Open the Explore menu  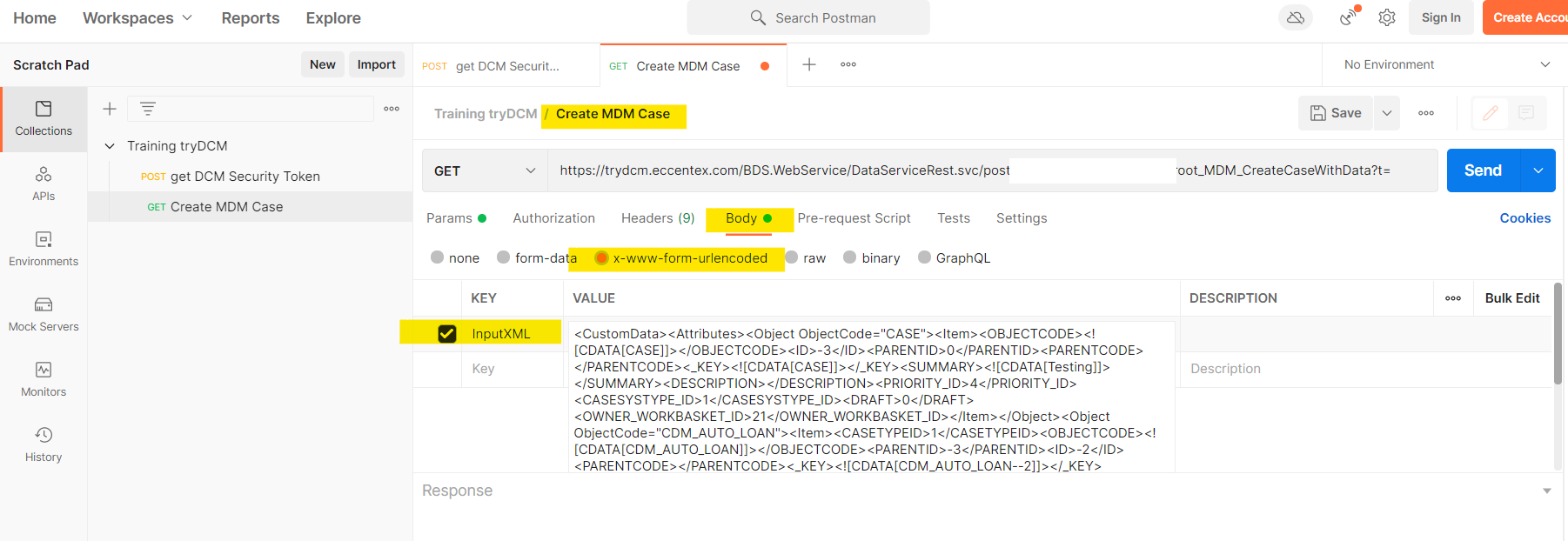coord(333,18)
